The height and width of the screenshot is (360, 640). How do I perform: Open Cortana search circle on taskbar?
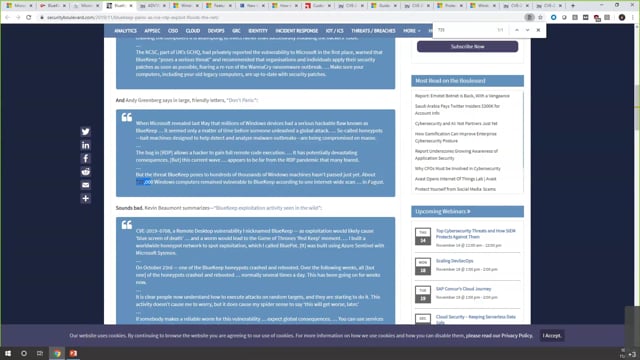click(24, 353)
